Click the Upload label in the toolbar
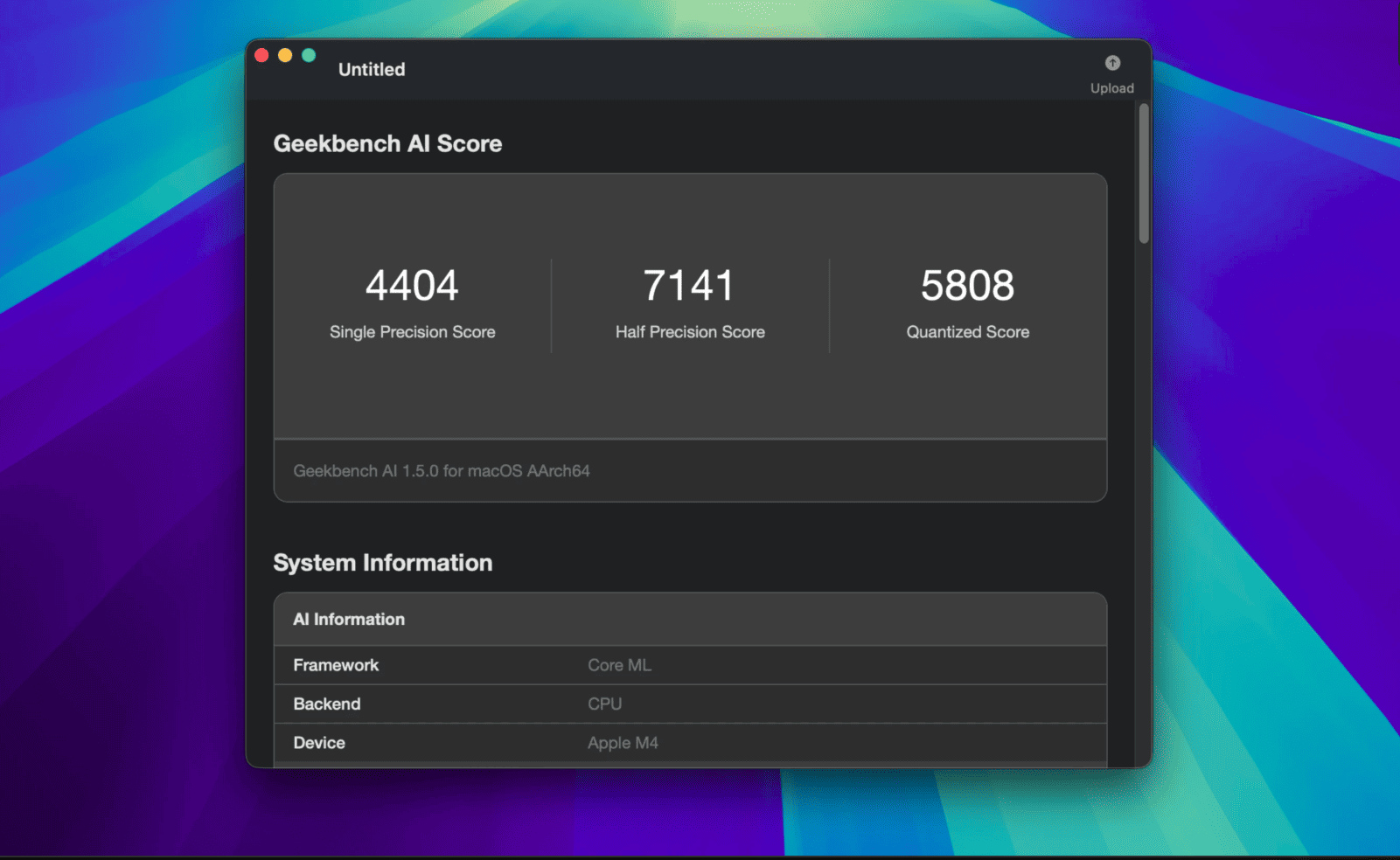 pyautogui.click(x=1112, y=88)
